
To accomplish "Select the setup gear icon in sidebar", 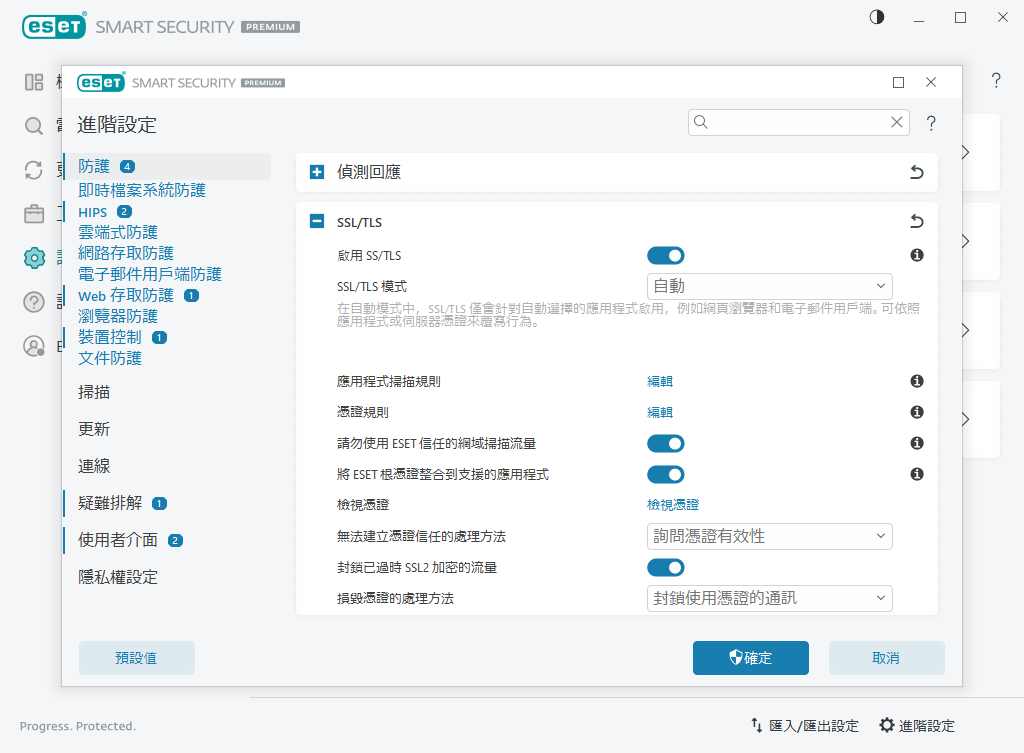I will click(34, 257).
